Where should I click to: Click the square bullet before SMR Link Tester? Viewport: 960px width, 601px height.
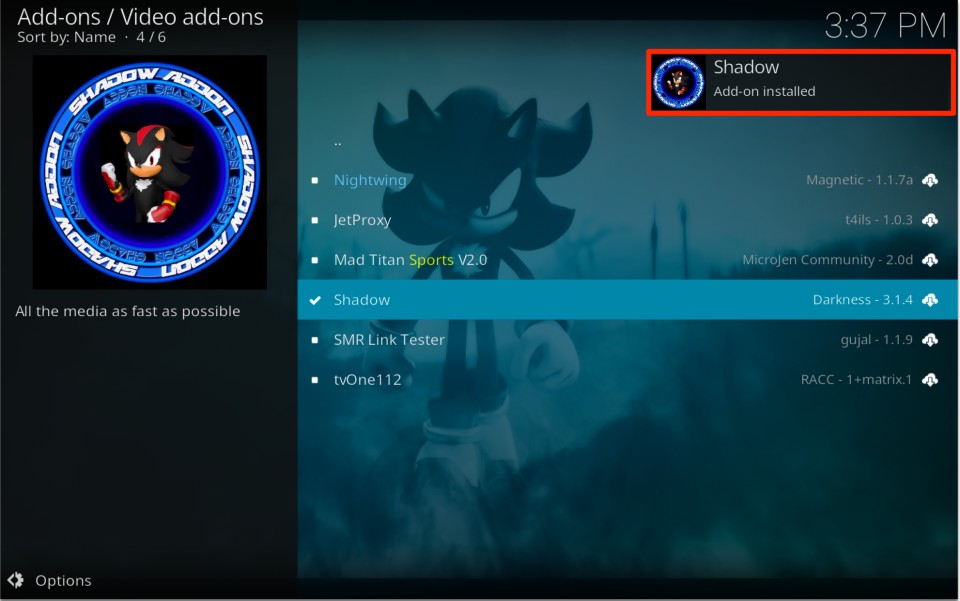[x=315, y=340]
